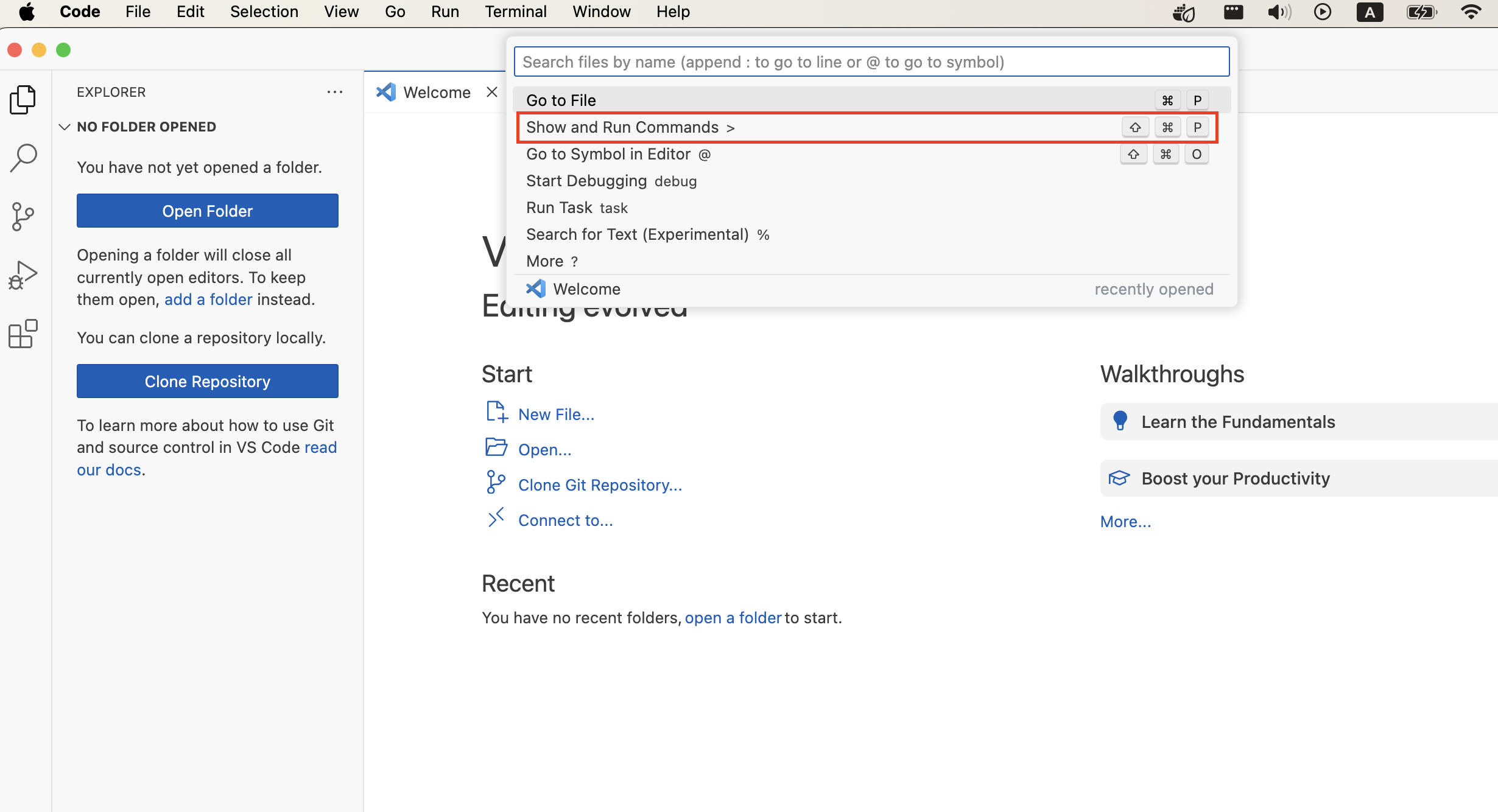Open the Run and Debug view icon
The height and width of the screenshot is (812, 1498).
coord(23,275)
